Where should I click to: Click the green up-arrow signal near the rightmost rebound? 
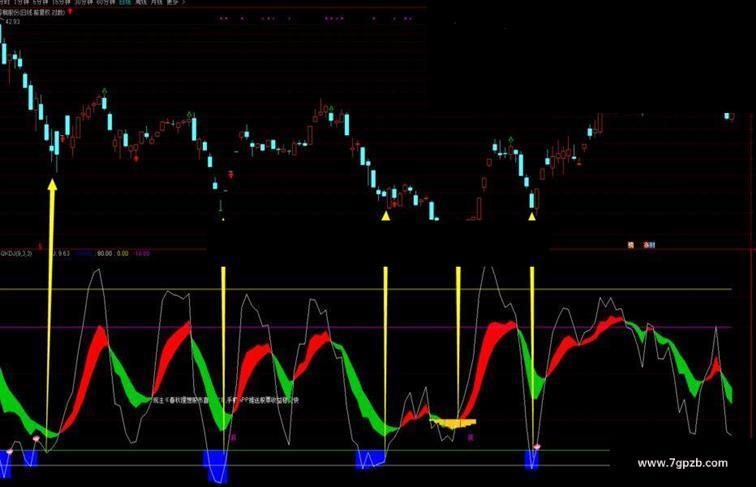point(511,140)
